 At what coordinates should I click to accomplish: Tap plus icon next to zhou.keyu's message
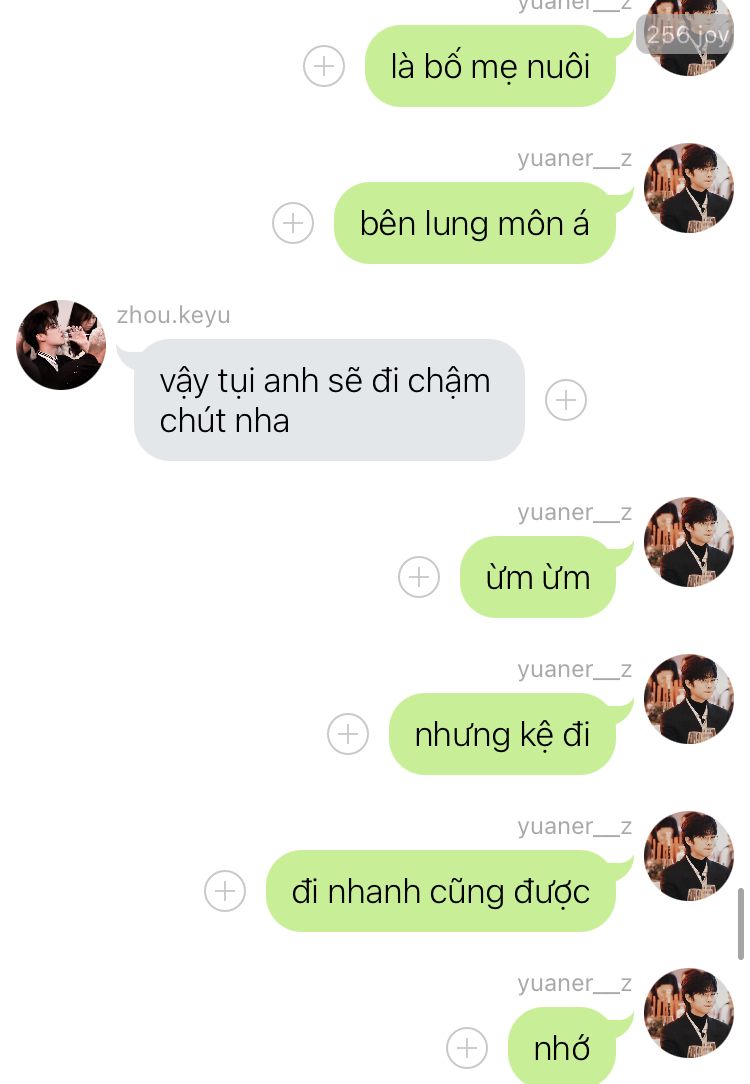pos(565,400)
